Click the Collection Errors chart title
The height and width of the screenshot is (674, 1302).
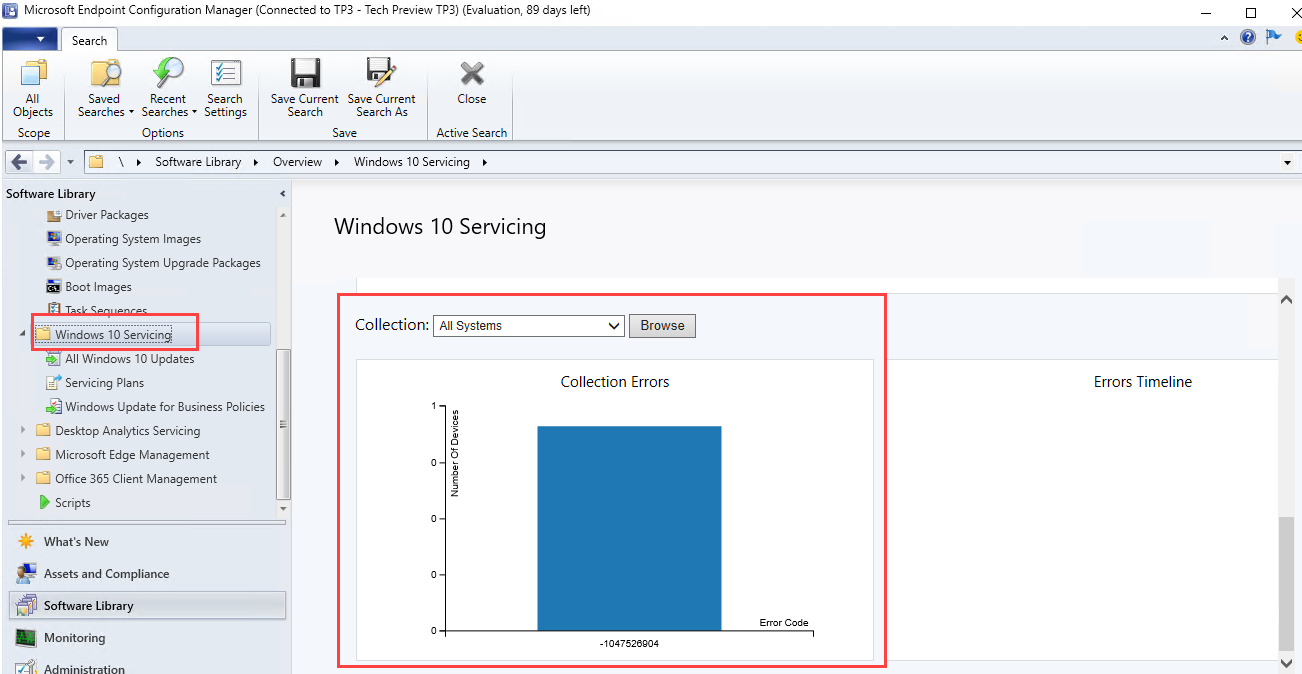615,382
